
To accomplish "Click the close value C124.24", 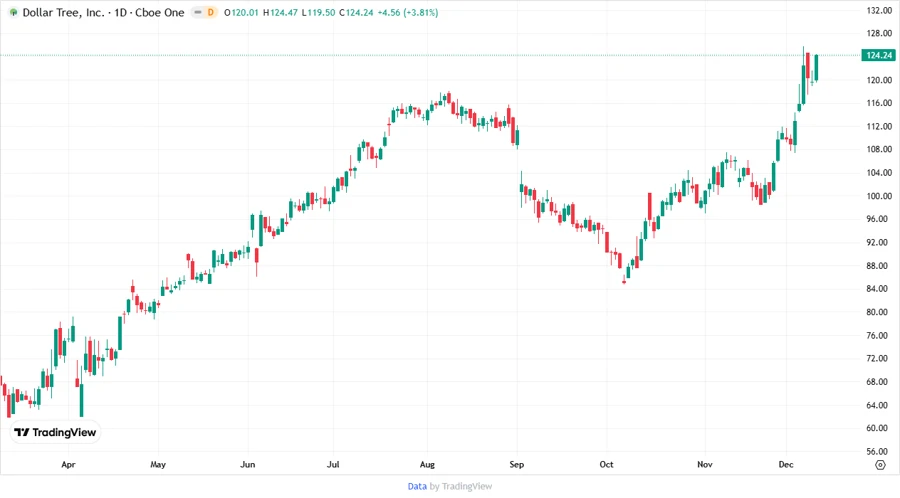I will pos(356,12).
